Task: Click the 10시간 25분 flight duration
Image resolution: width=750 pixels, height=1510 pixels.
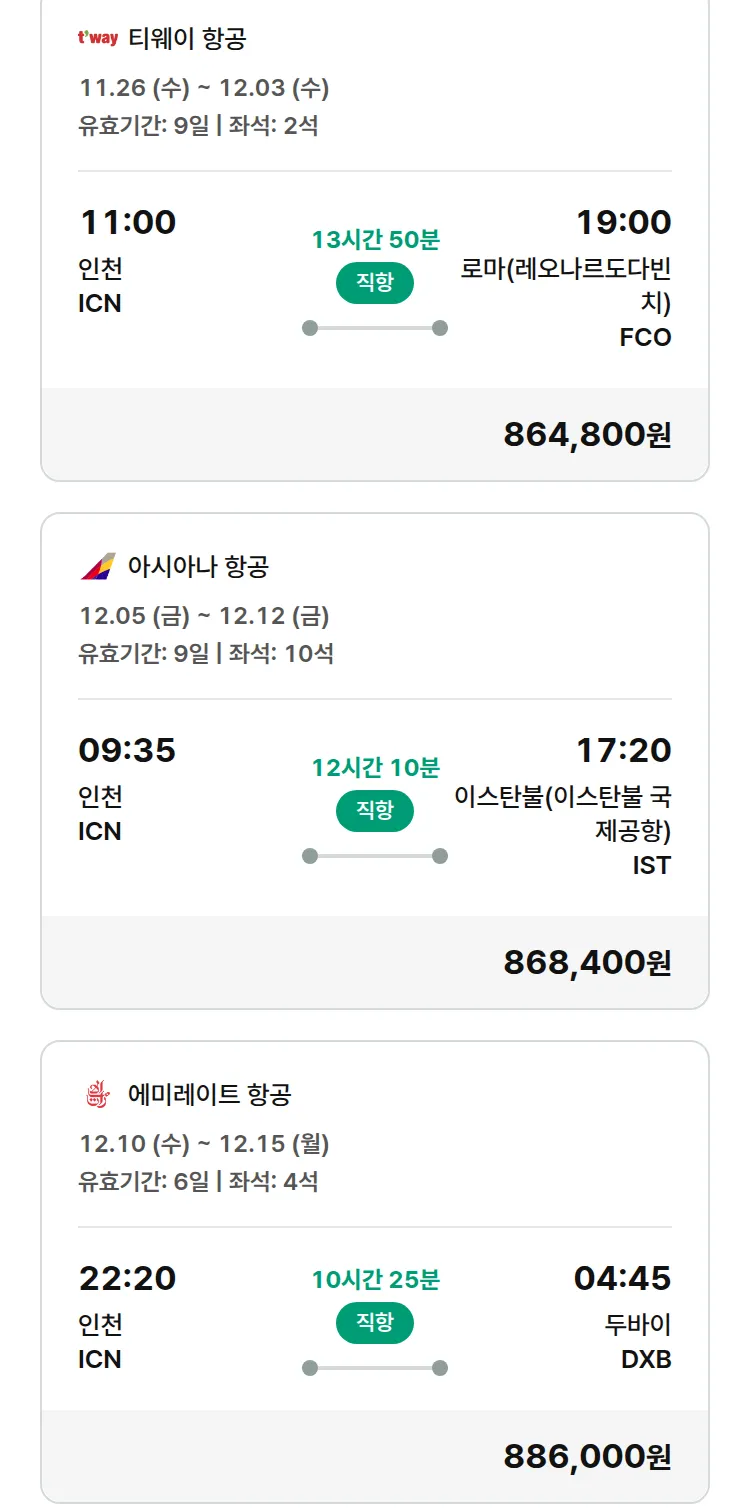Action: point(375,1280)
